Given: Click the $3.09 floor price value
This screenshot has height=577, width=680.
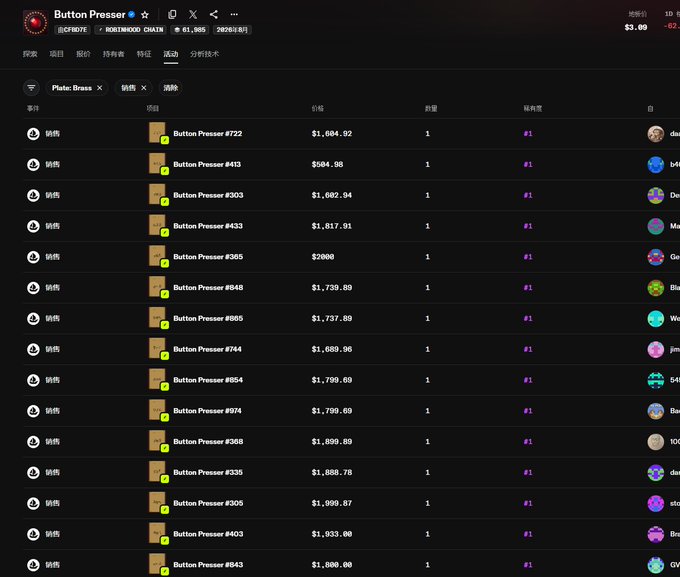Looking at the screenshot, I should [636, 27].
